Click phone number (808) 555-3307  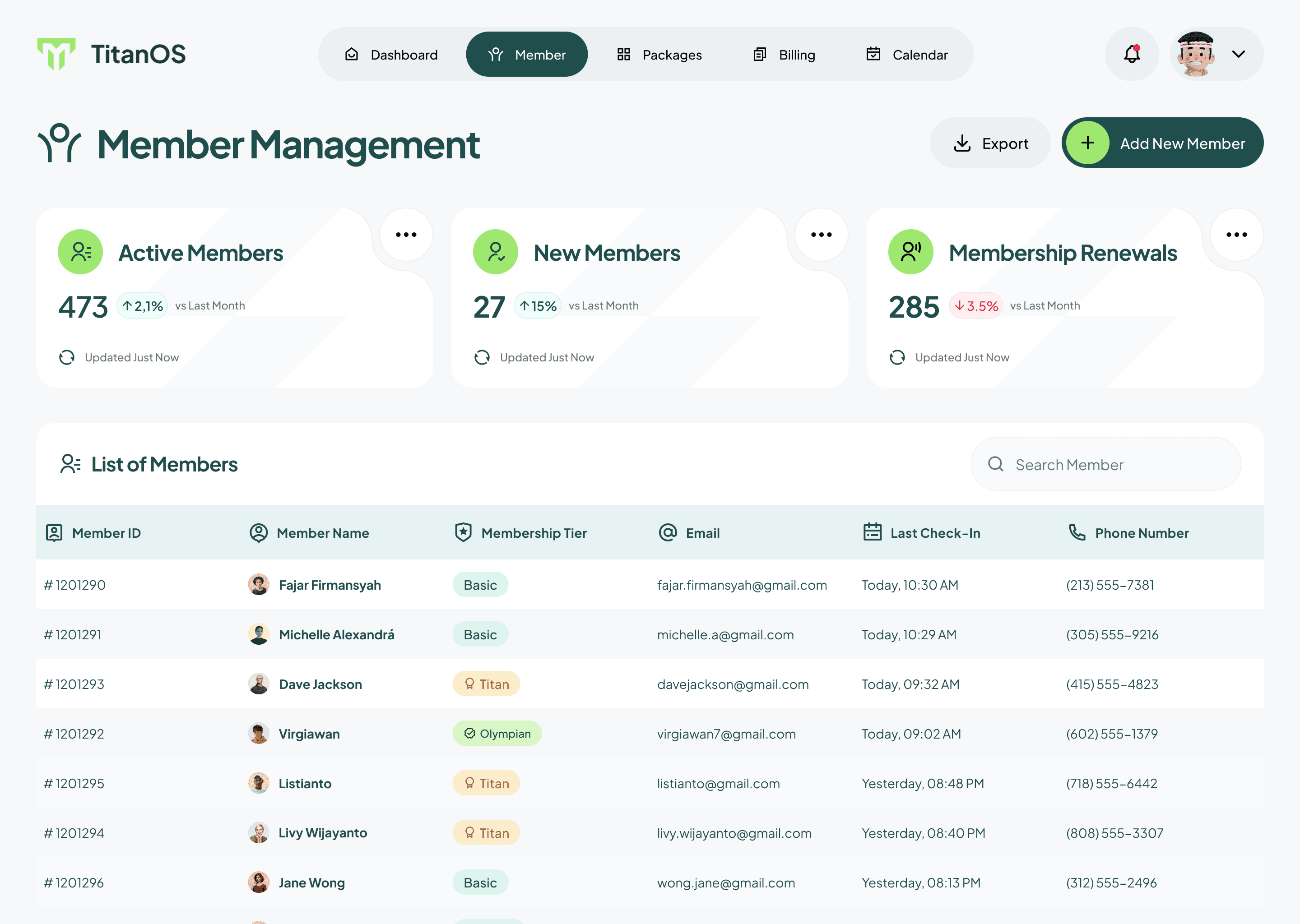point(1114,833)
